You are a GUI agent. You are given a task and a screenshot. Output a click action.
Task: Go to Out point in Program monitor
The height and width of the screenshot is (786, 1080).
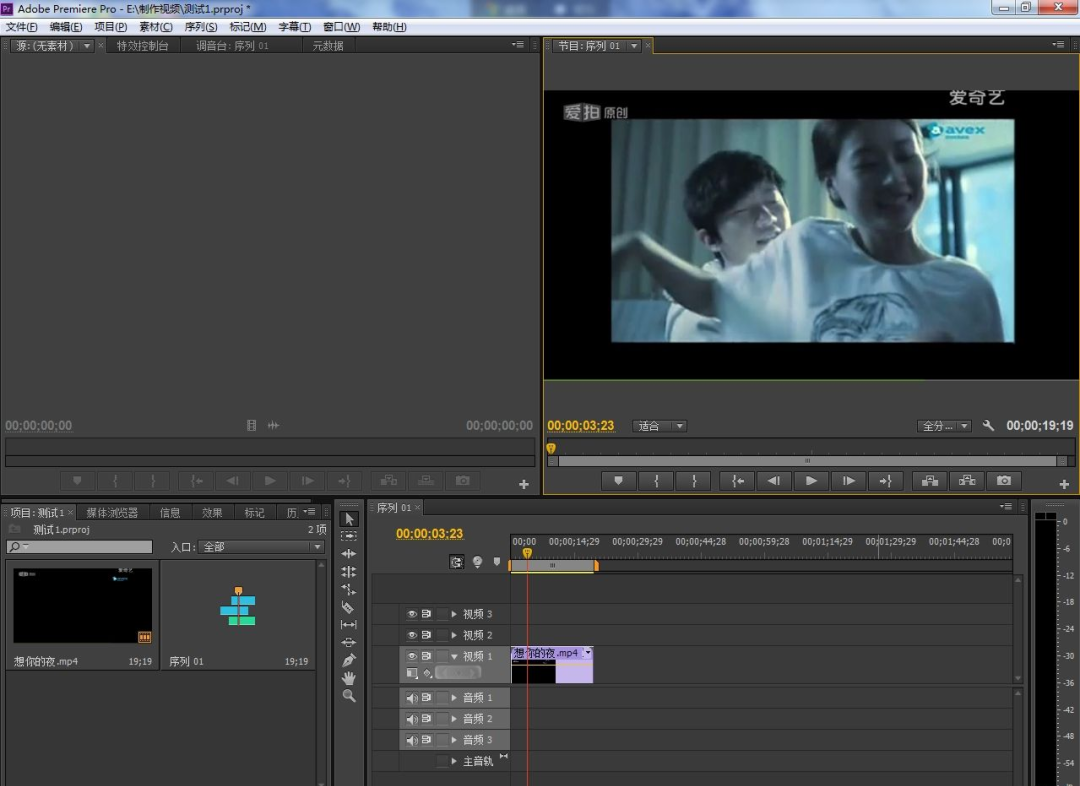coord(886,481)
